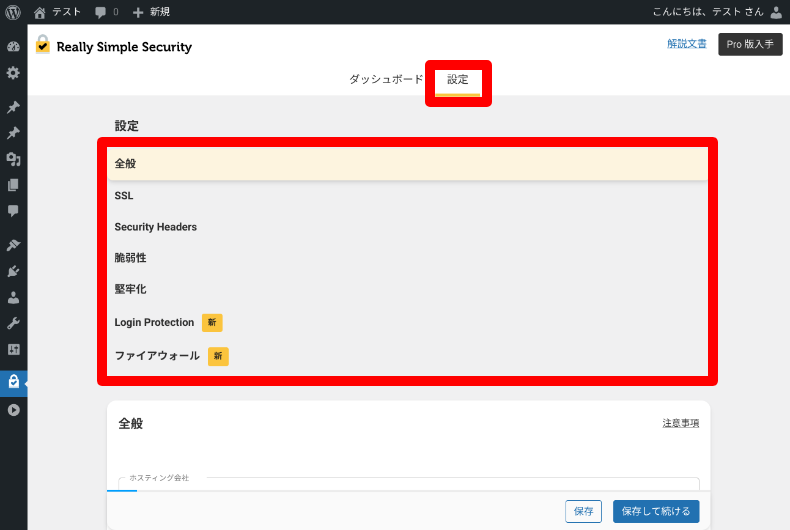Switch to the ダッシュボード tab
Viewport: 790px width, 530px height.
coord(386,79)
